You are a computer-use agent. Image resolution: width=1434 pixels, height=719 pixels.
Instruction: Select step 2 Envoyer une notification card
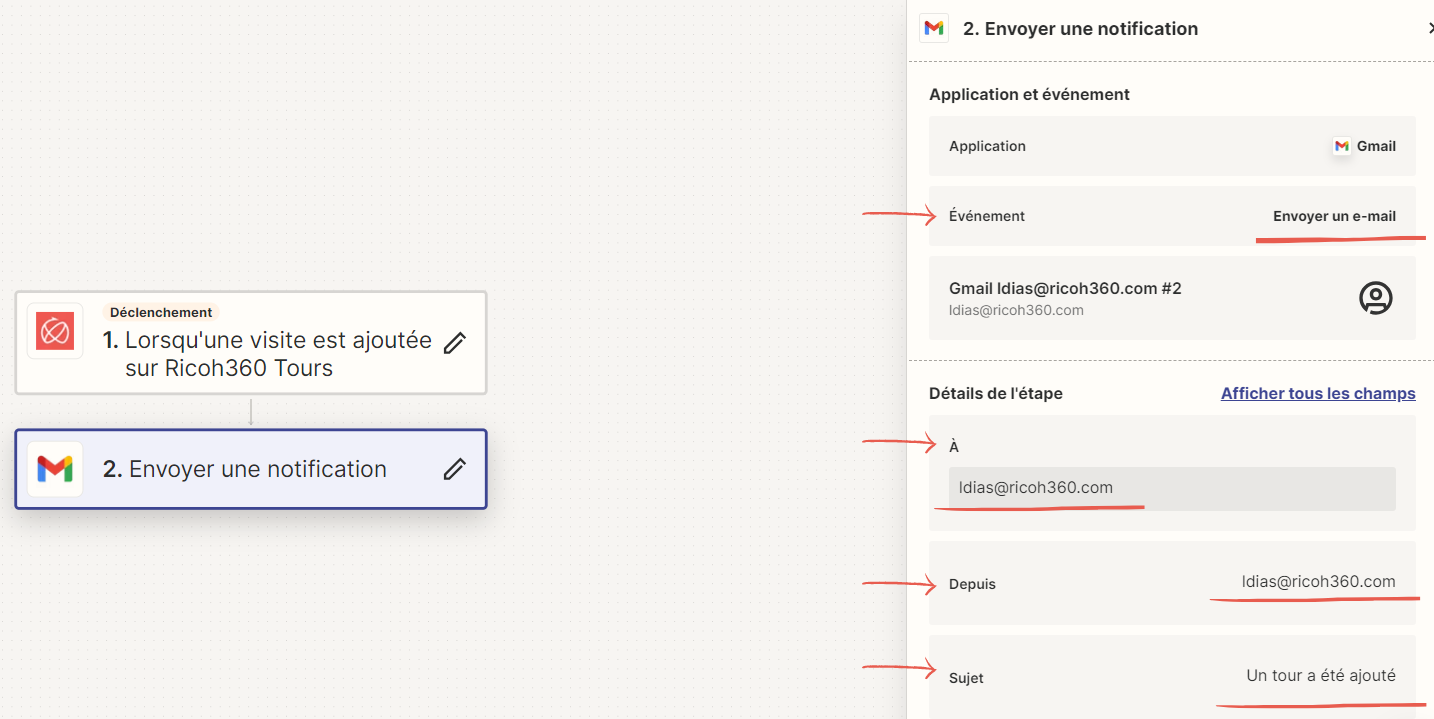click(x=251, y=469)
